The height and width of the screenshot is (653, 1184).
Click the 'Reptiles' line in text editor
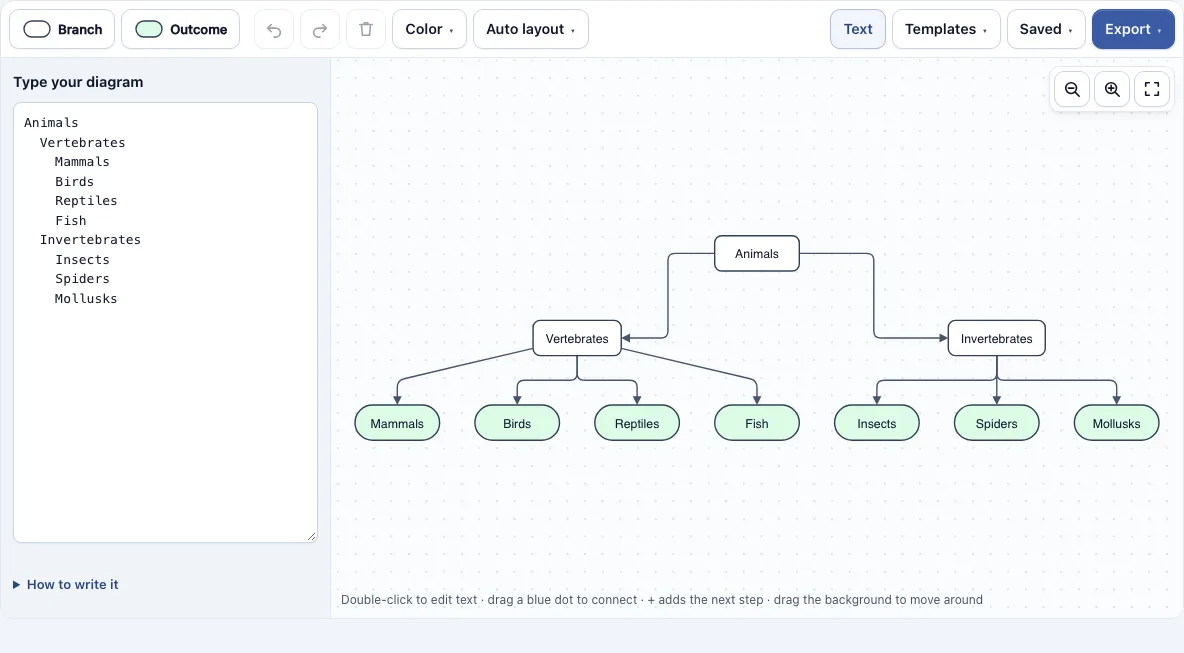tap(86, 201)
